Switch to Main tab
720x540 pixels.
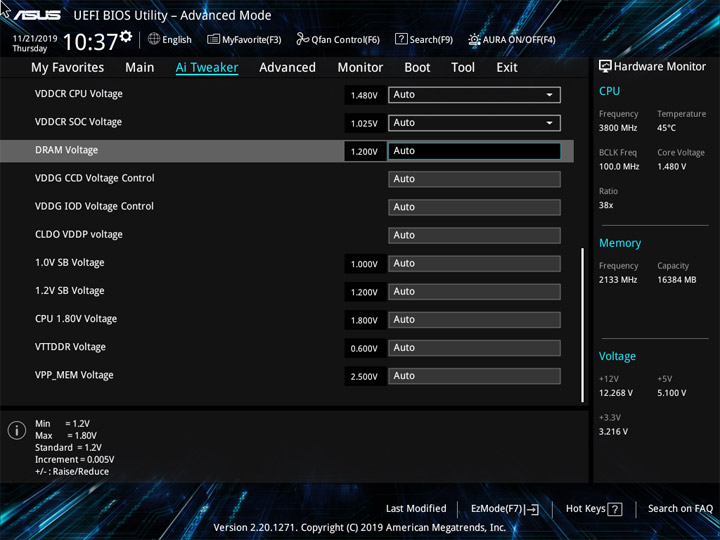click(x=140, y=68)
